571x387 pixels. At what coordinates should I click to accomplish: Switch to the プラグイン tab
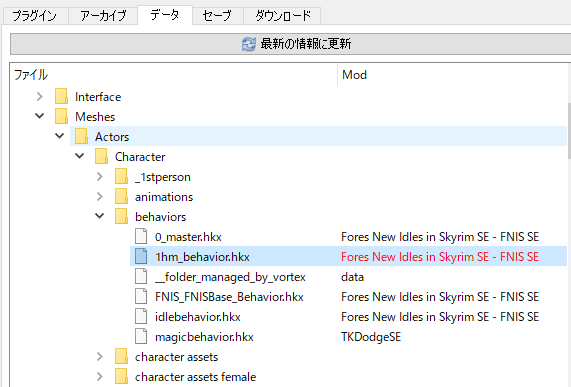click(35, 16)
